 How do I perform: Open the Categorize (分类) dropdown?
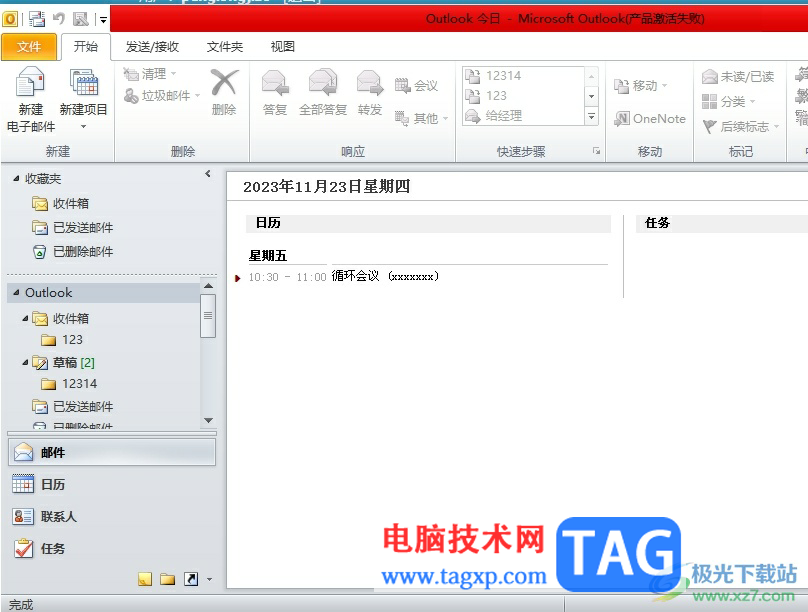(x=729, y=101)
